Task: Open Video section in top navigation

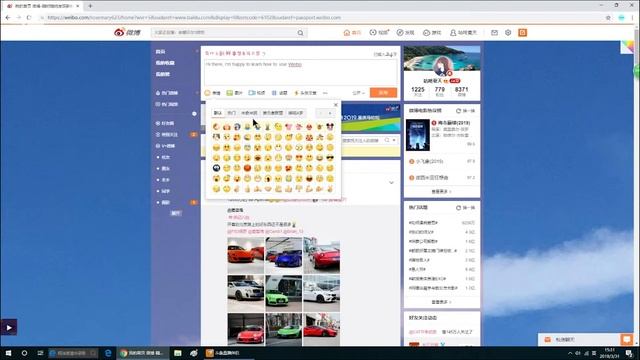Action: click(379, 33)
